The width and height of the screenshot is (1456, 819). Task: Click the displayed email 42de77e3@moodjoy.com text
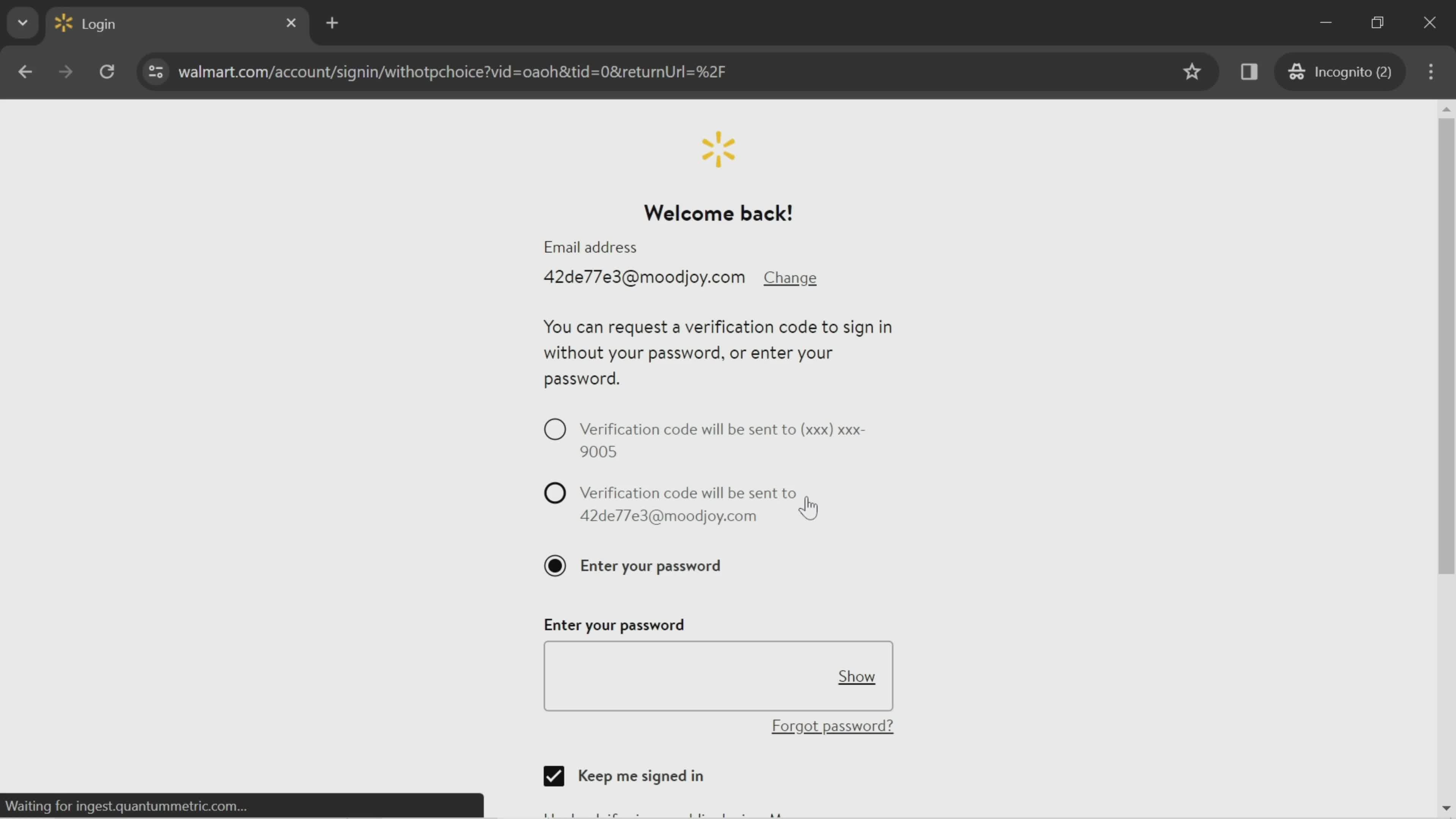644,277
